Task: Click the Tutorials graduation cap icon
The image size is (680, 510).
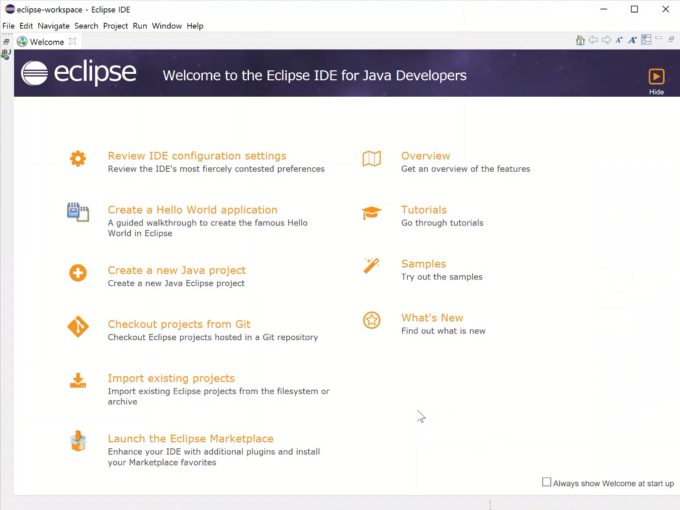Action: pos(372,213)
